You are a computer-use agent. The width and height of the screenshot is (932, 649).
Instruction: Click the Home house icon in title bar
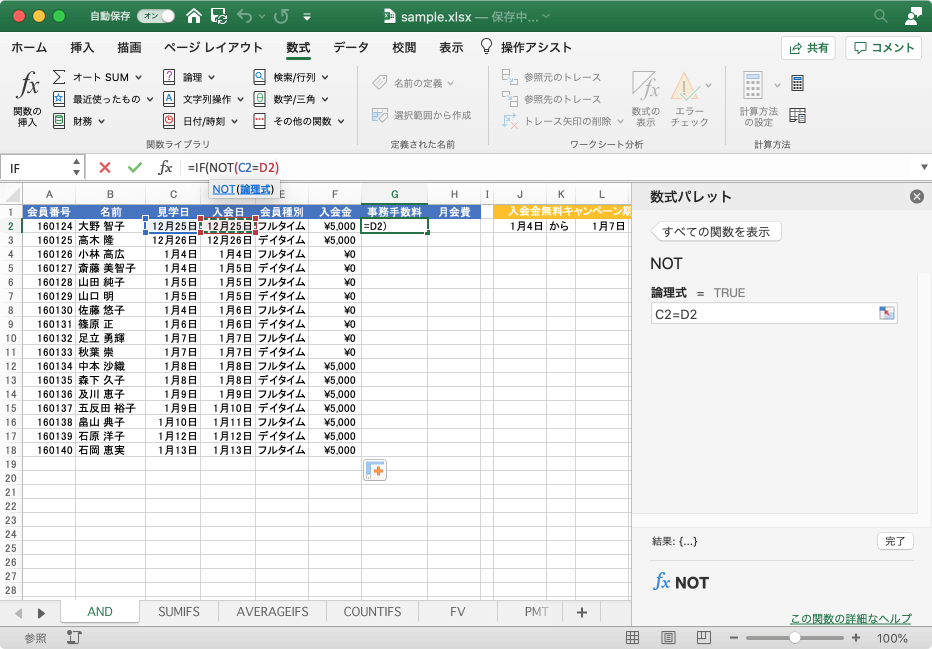[x=194, y=16]
